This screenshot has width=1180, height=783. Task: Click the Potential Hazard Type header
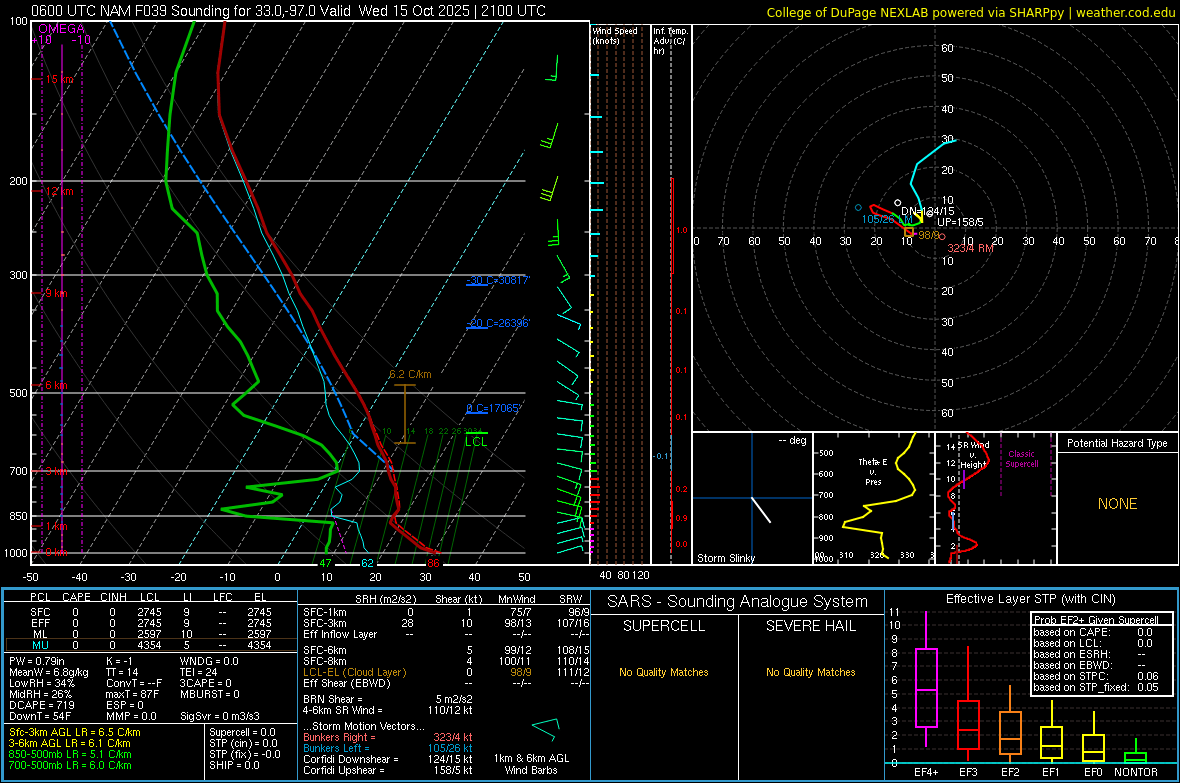point(1117,443)
